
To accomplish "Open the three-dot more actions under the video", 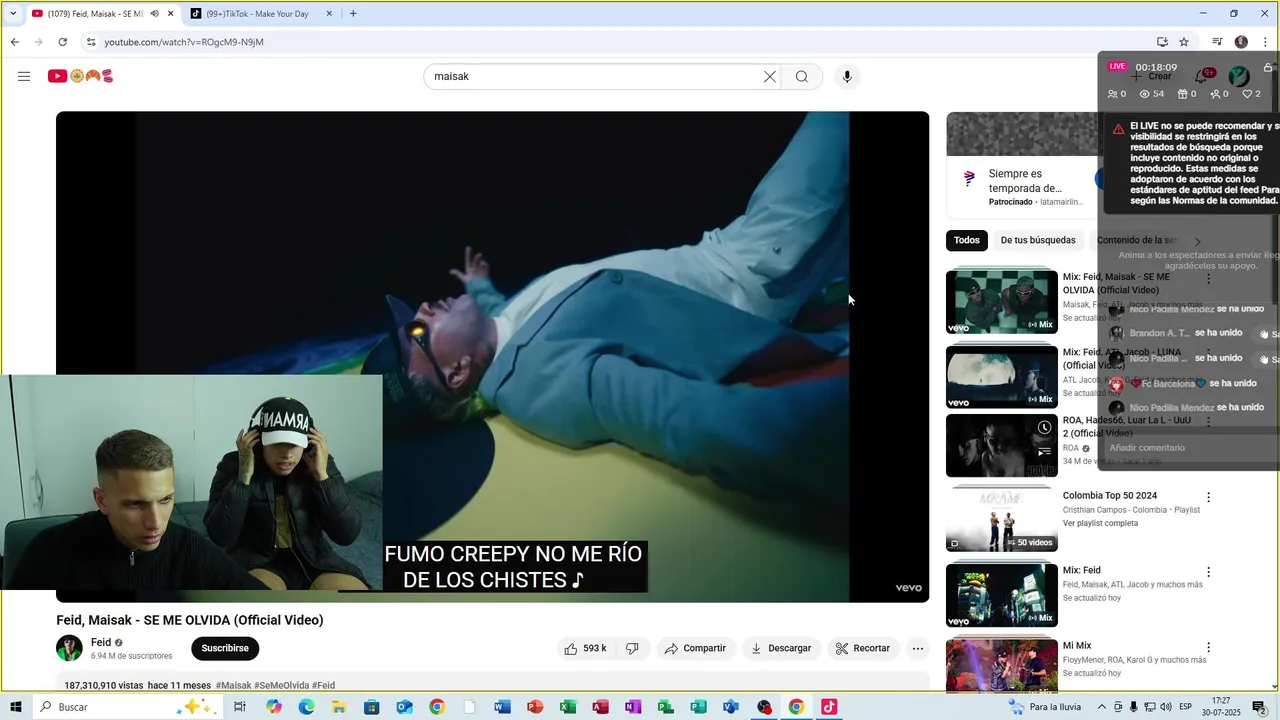I will click(x=917, y=648).
